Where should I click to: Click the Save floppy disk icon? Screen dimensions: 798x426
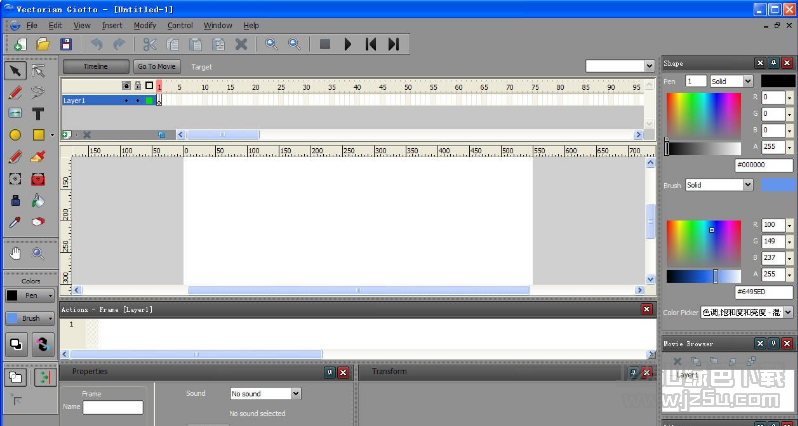coord(66,44)
